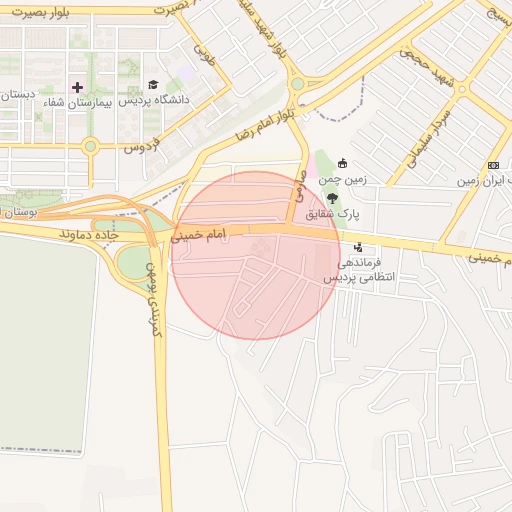Click the کمربندی بومهن highway label

click(154, 299)
